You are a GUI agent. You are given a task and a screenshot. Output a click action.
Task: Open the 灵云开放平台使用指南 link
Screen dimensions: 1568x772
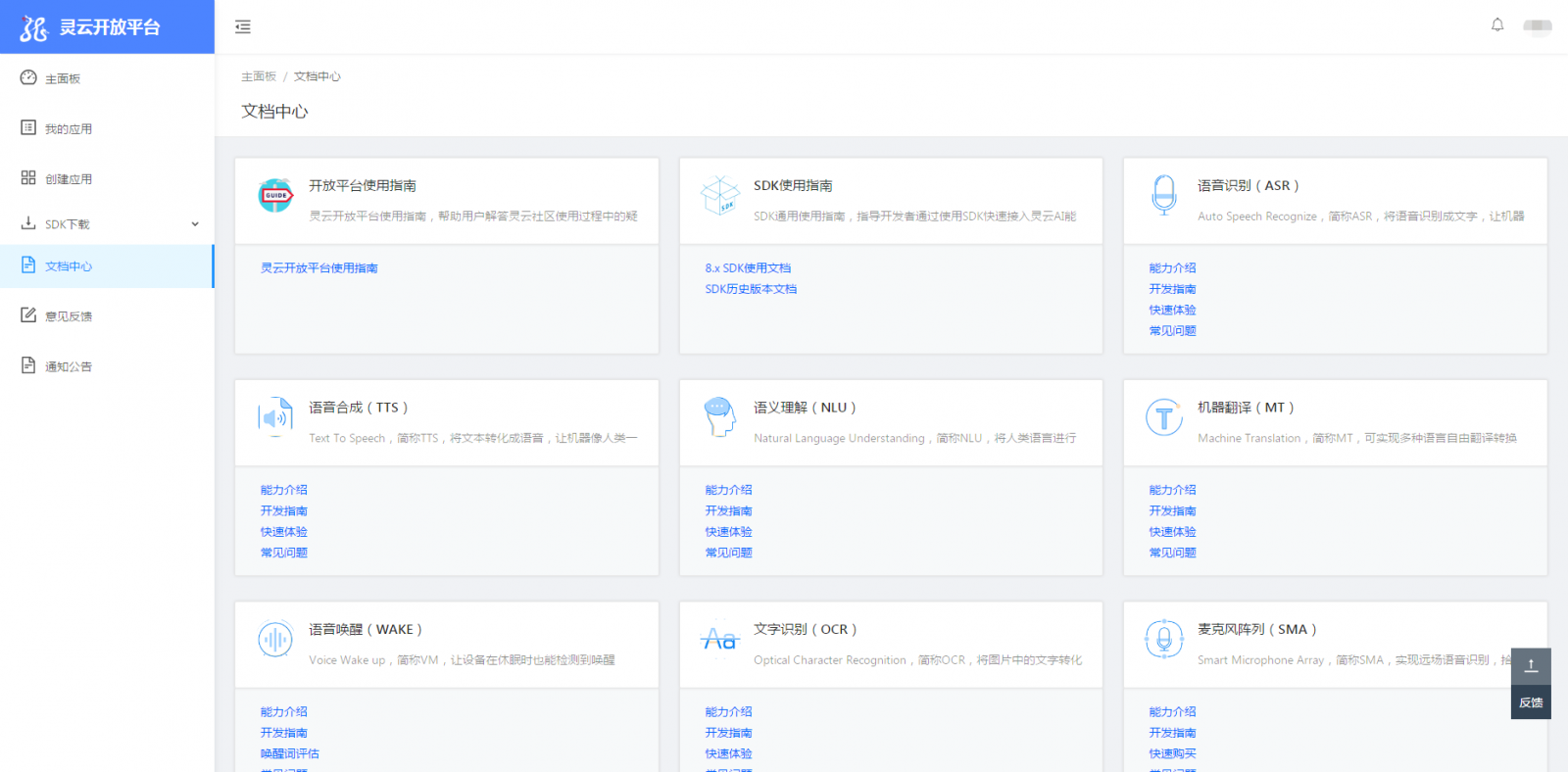coord(319,267)
